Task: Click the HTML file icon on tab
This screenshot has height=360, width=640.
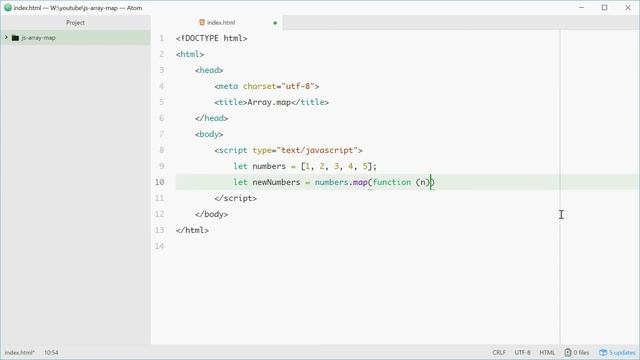Action: point(202,22)
